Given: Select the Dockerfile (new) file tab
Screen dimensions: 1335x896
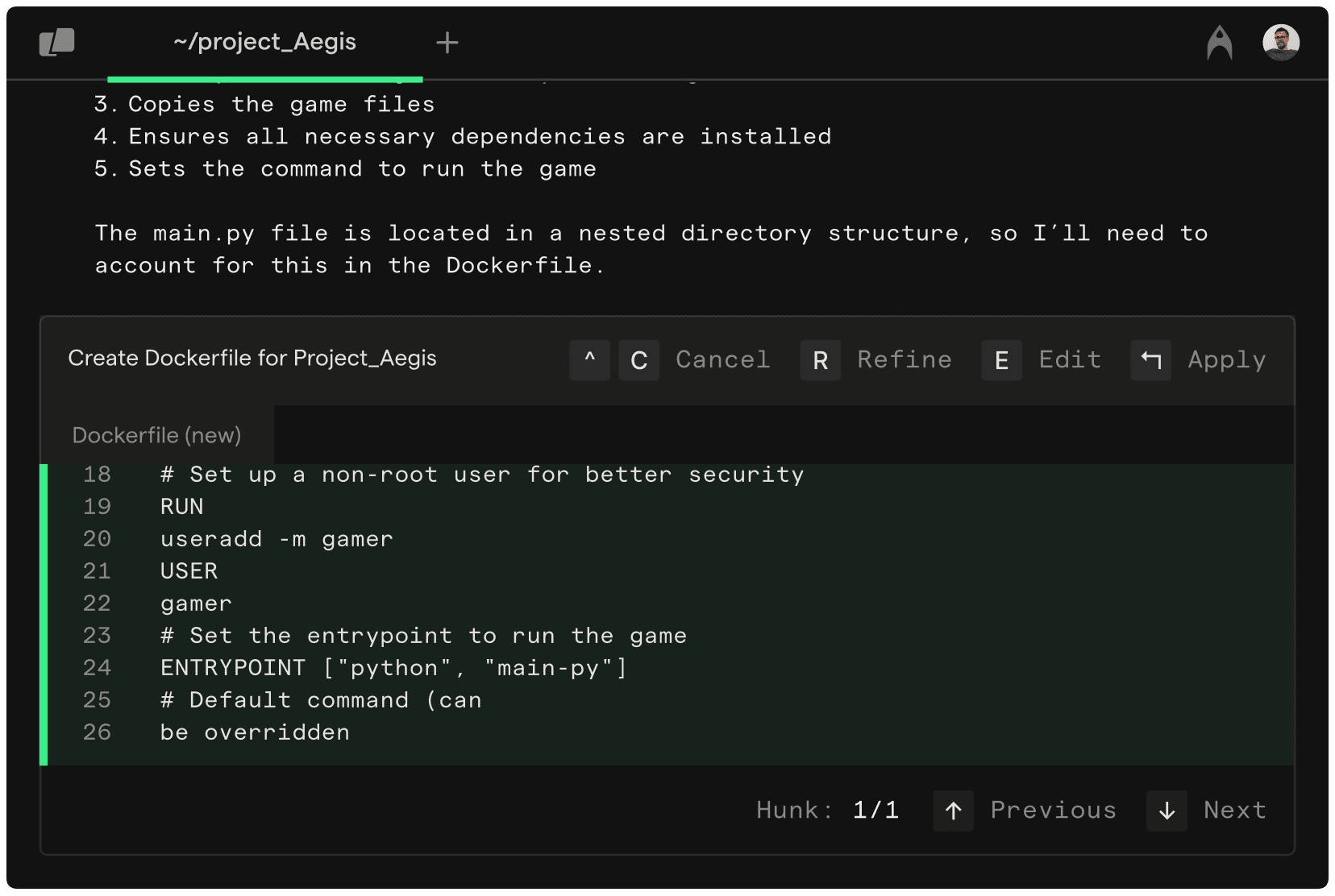Looking at the screenshot, I should (157, 435).
